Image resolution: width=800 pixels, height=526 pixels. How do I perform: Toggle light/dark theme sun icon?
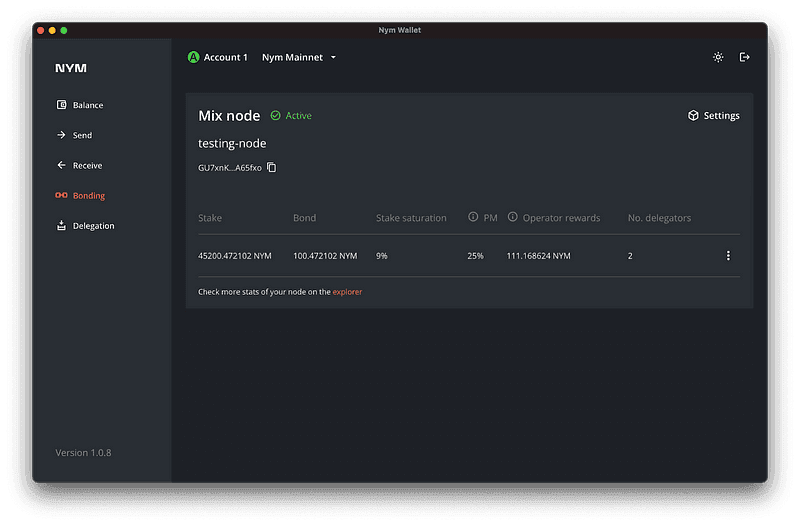tap(718, 57)
